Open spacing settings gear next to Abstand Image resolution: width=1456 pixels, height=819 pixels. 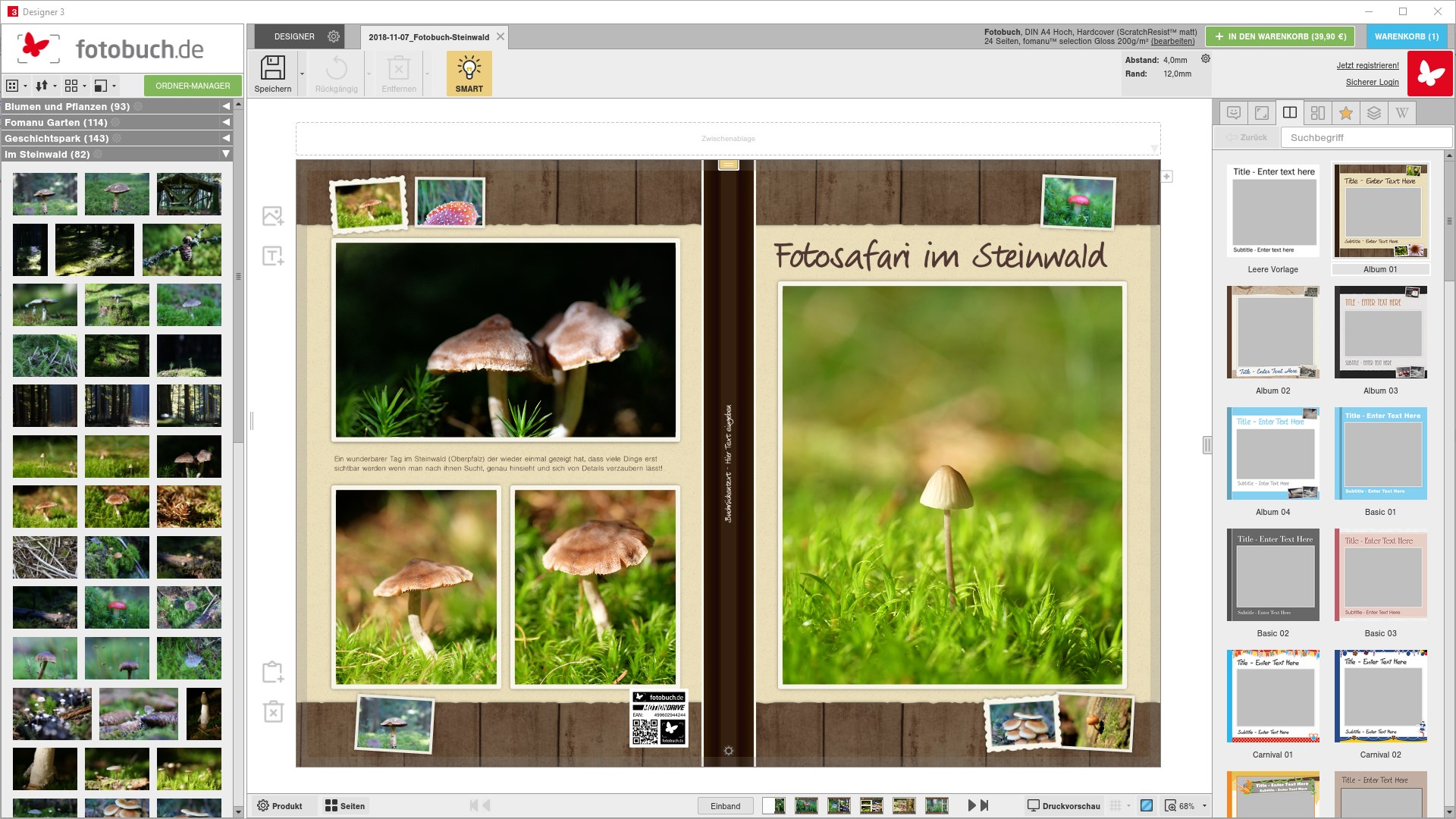pyautogui.click(x=1206, y=59)
